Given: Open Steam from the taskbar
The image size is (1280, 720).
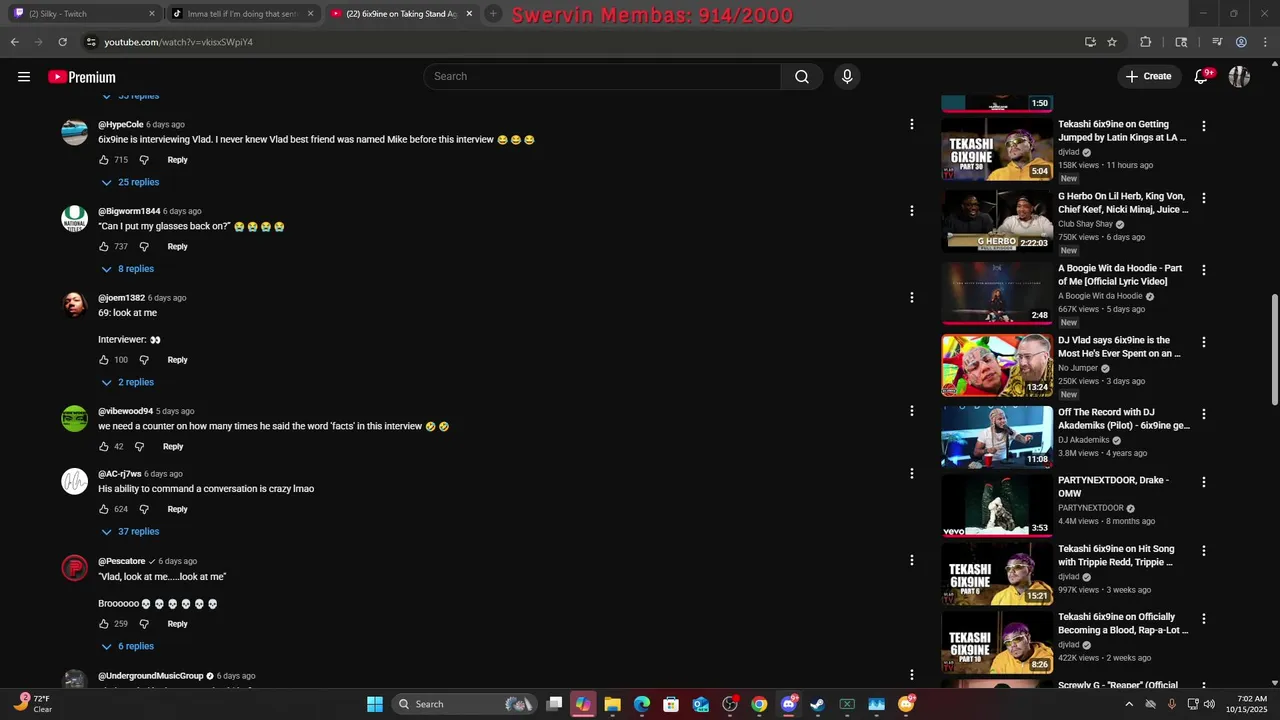Looking at the screenshot, I should (818, 704).
